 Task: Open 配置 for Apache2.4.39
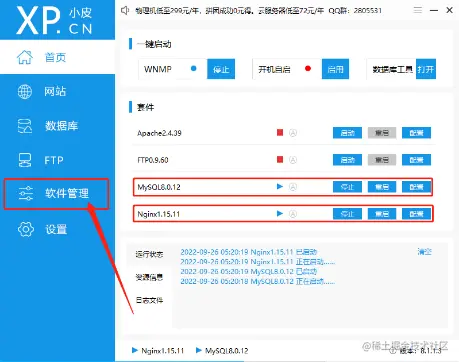[x=416, y=133]
